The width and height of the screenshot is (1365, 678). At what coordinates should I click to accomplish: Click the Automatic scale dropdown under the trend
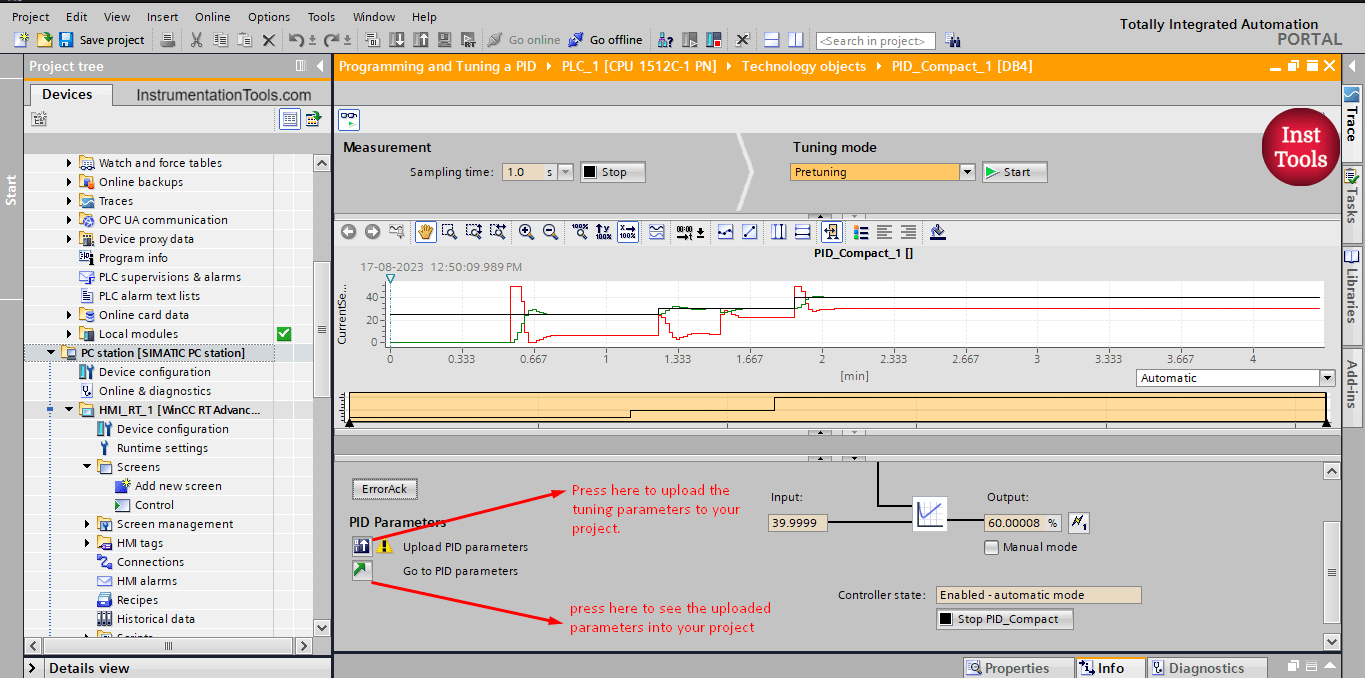click(x=1326, y=377)
